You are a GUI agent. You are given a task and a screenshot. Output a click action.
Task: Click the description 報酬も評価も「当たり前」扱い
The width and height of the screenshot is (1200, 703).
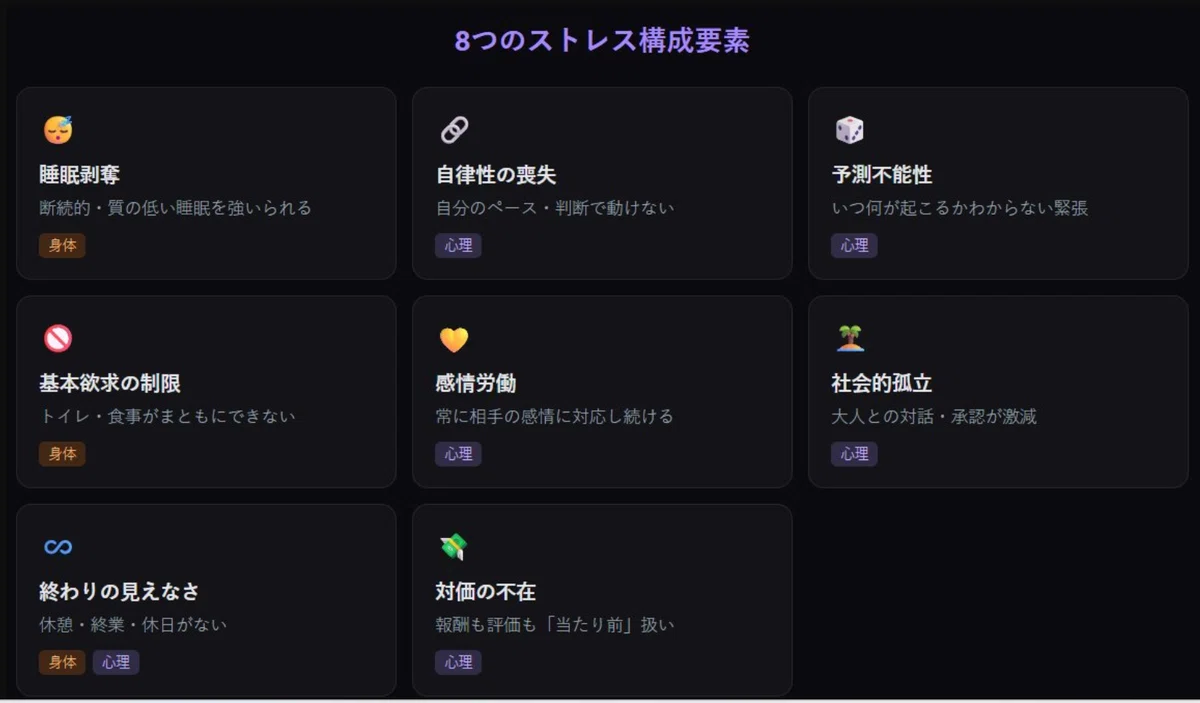coord(555,625)
